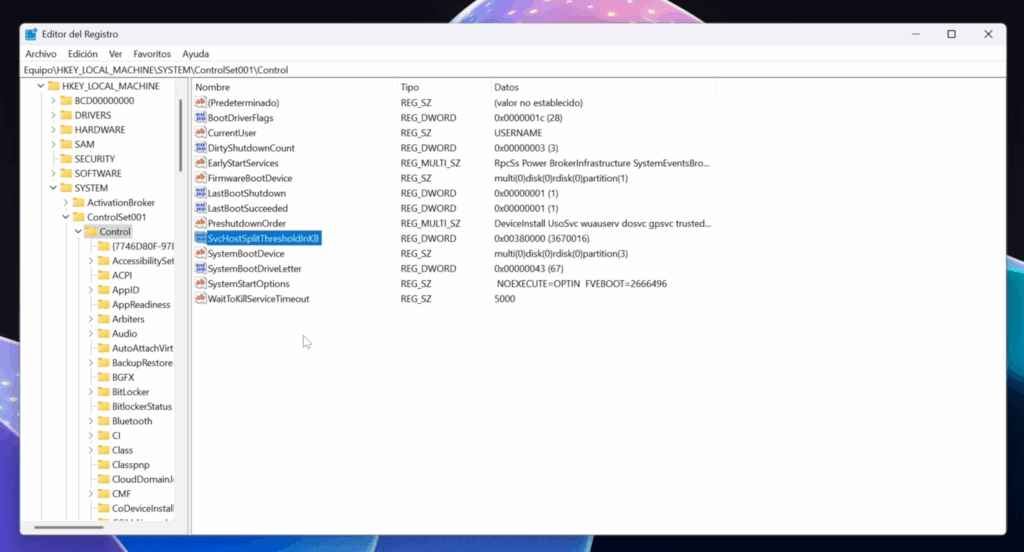The width and height of the screenshot is (1024, 552).
Task: Select the BGFX key
Action: 123,377
